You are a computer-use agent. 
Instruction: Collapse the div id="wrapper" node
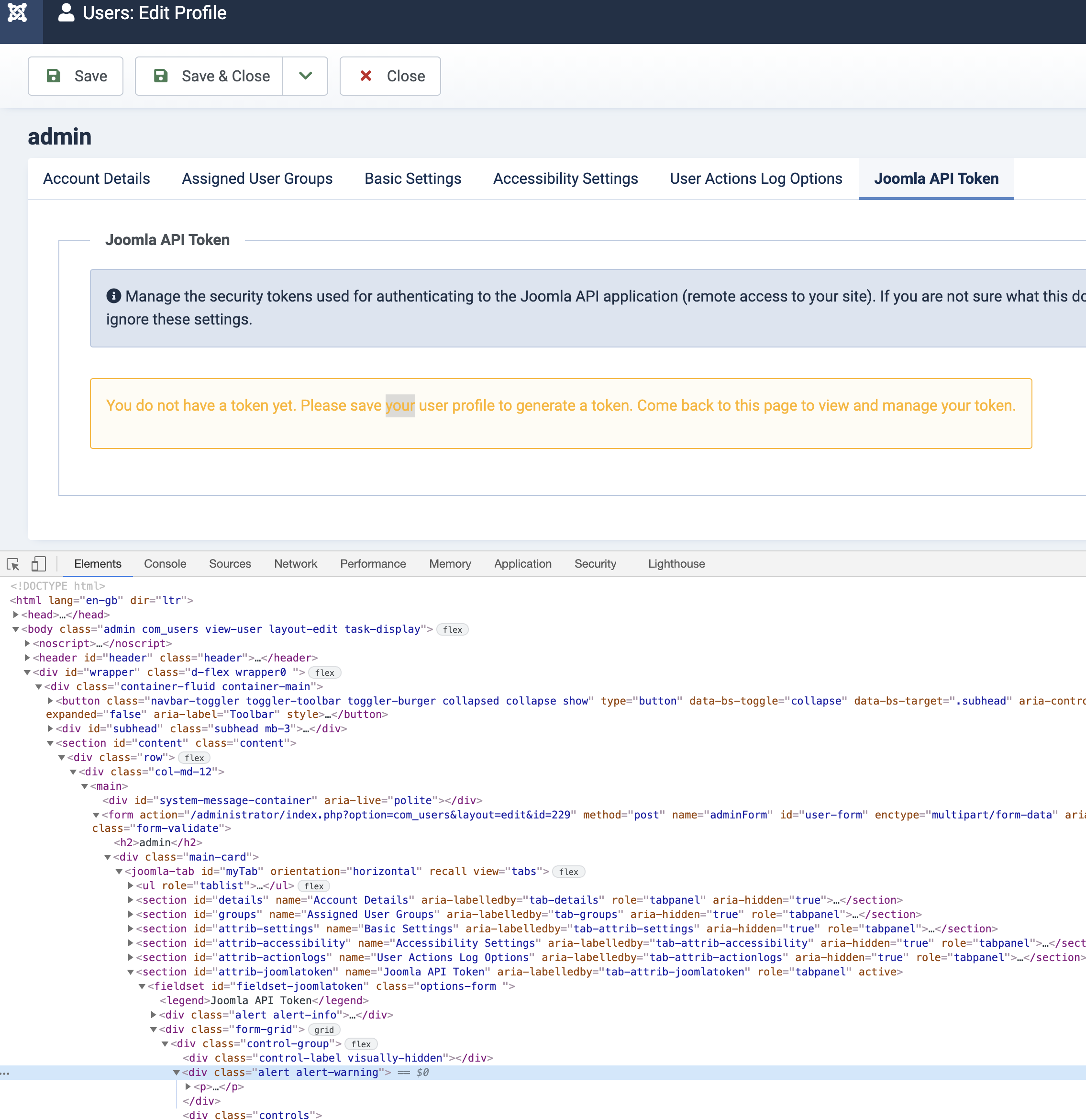click(x=27, y=672)
